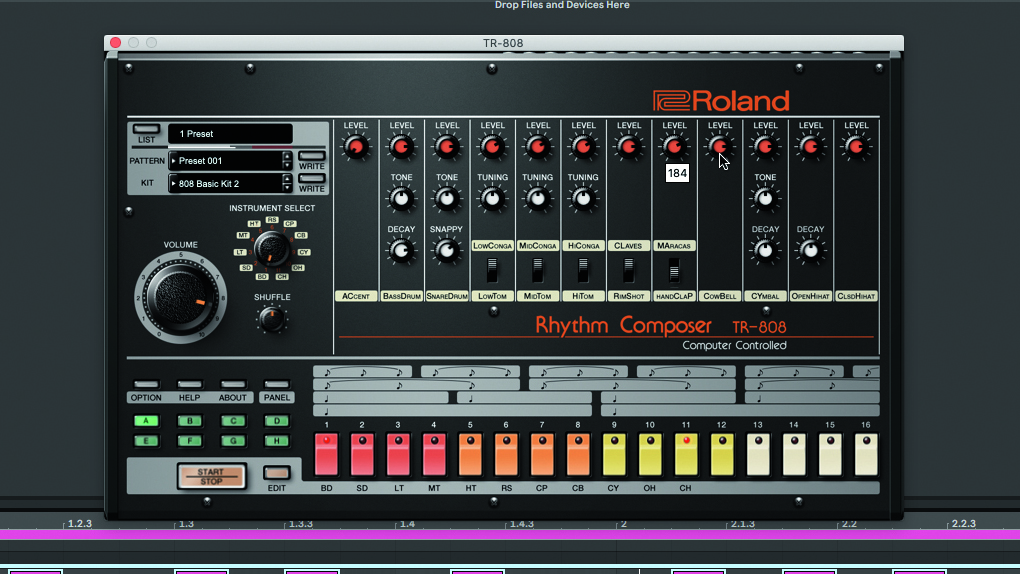Select the CB instrument label on selector
The height and width of the screenshot is (574, 1020).
301,235
